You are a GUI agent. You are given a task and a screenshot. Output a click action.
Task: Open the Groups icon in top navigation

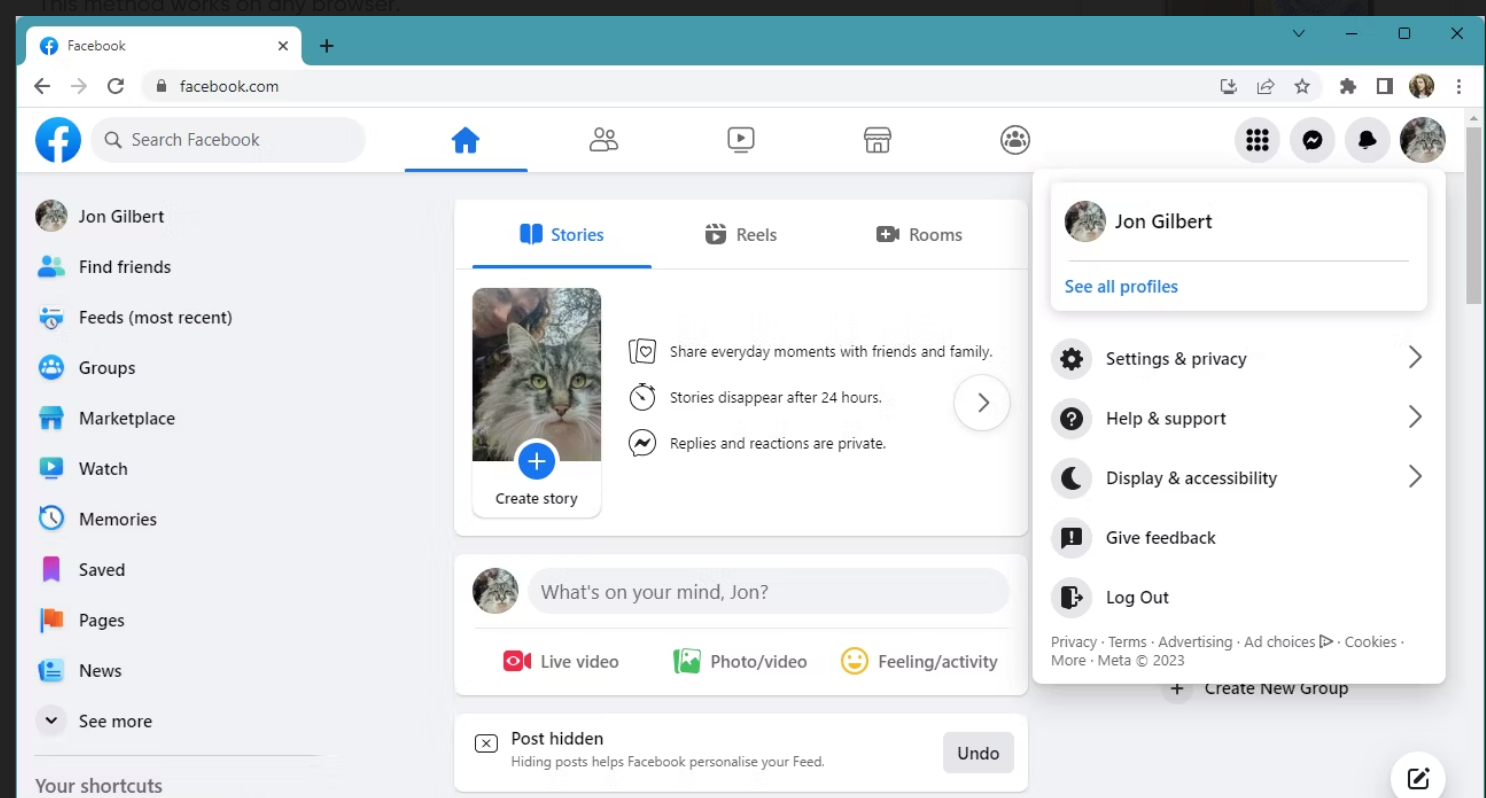point(1015,140)
